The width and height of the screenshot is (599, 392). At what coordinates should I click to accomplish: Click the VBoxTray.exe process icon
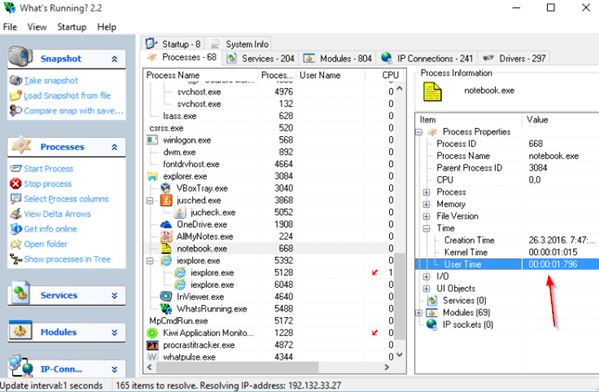[166, 188]
